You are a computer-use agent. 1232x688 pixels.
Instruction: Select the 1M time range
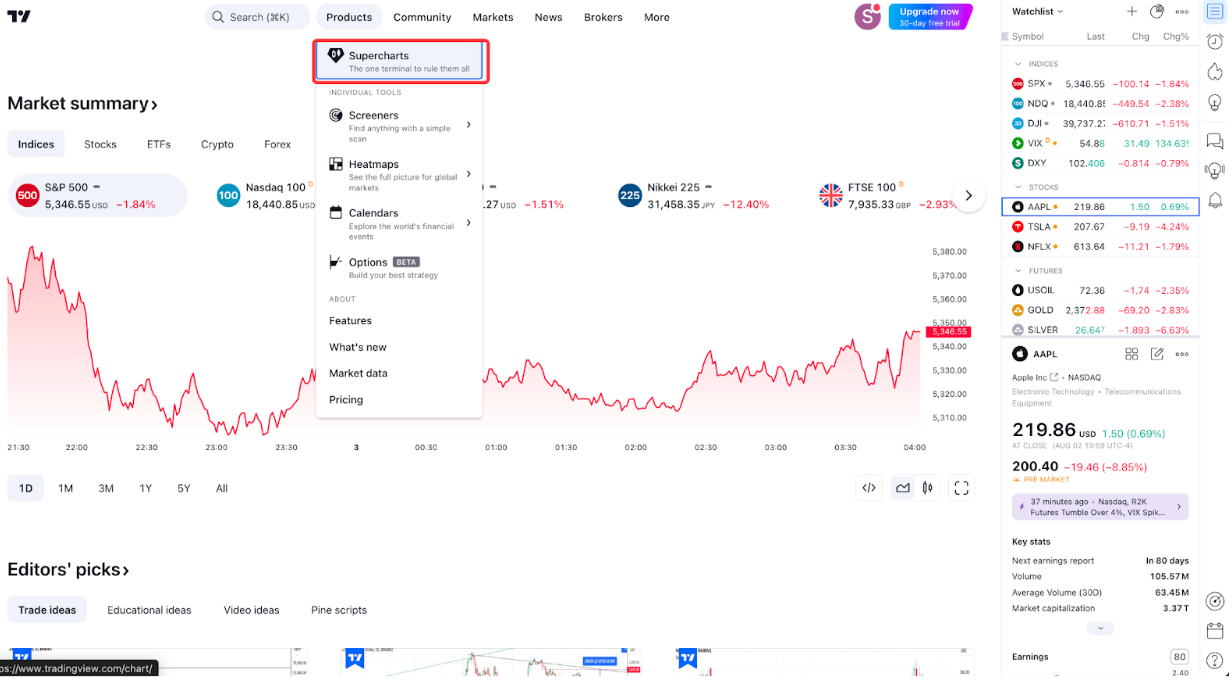(65, 488)
